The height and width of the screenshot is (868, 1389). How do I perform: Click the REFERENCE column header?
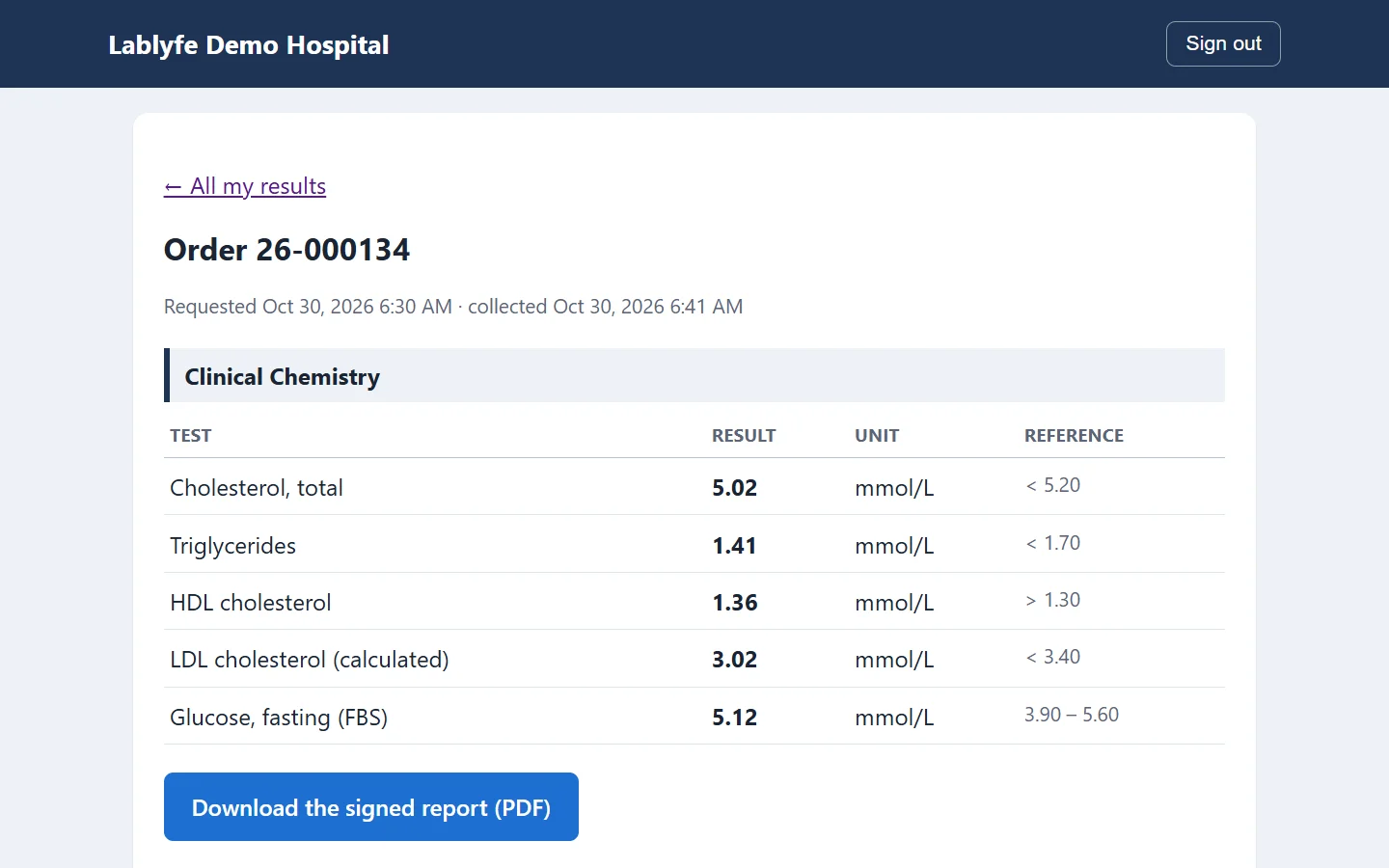pyautogui.click(x=1074, y=436)
